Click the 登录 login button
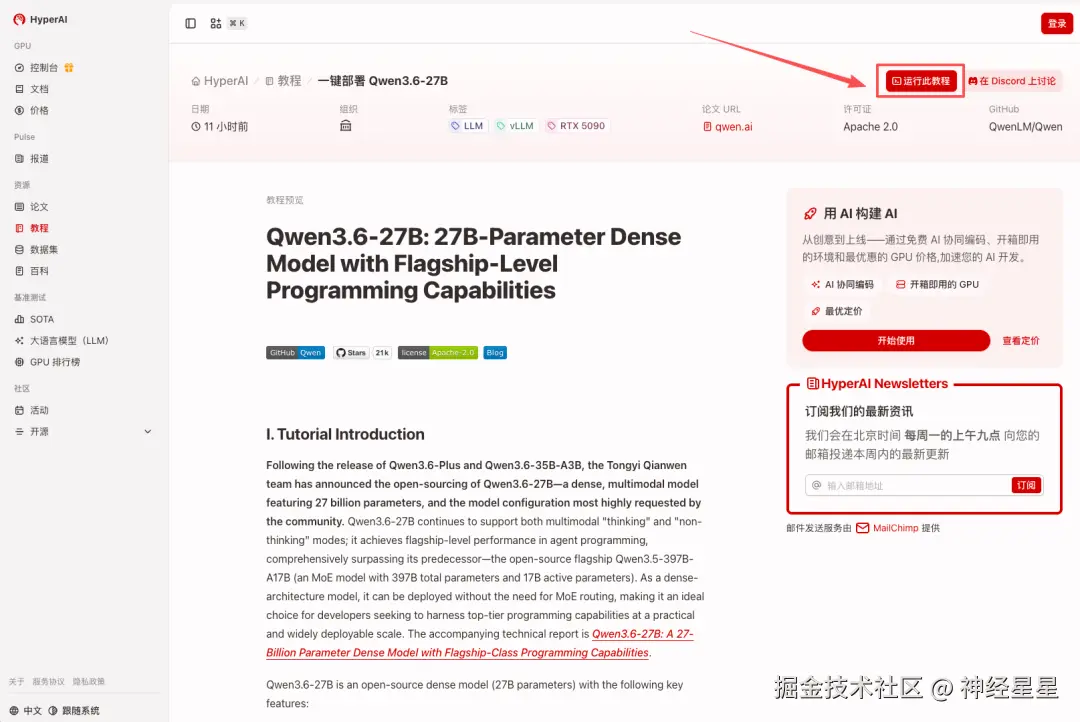 tap(1057, 23)
